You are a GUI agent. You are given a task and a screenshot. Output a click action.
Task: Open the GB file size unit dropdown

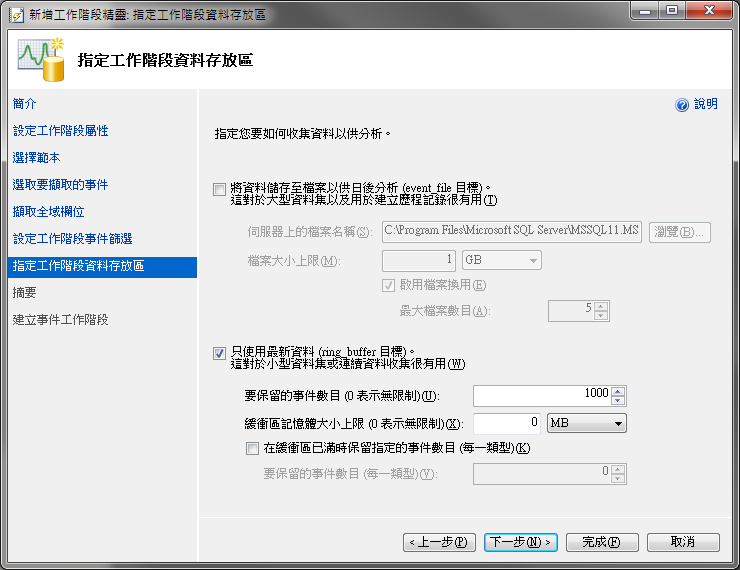pos(502,260)
